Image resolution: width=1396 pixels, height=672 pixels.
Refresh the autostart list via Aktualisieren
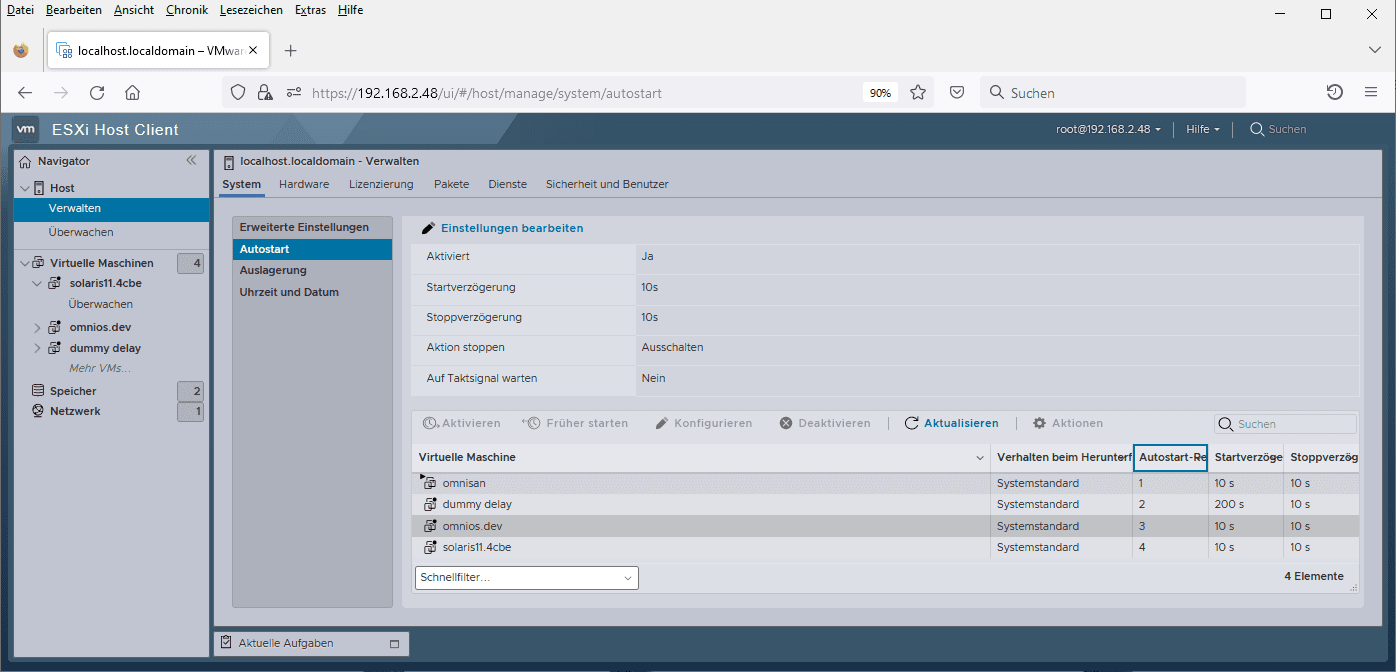coord(951,423)
